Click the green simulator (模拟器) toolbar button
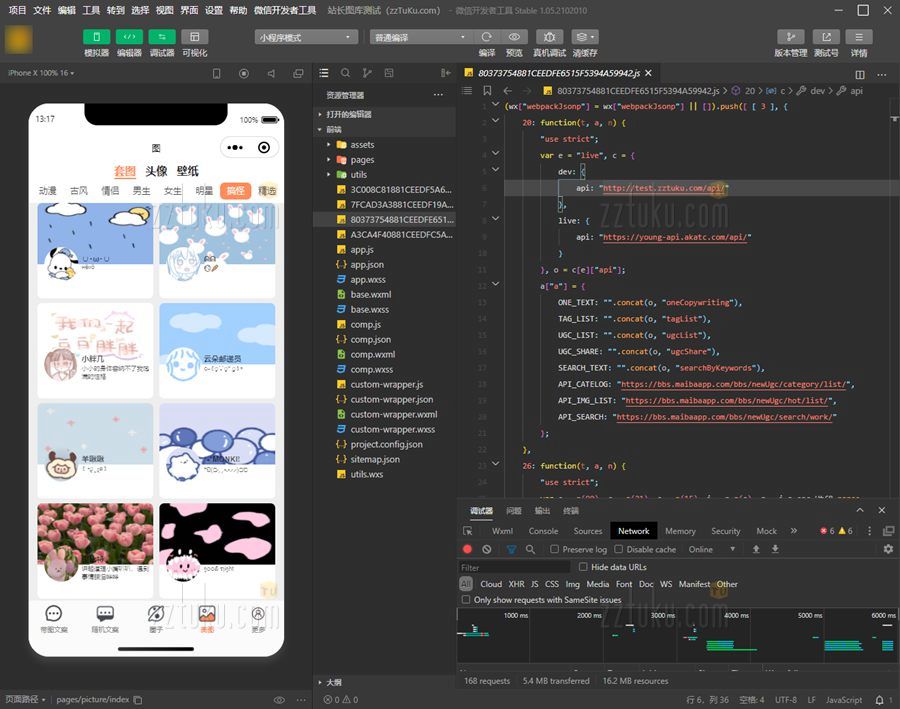The width and height of the screenshot is (900, 709). (97, 37)
